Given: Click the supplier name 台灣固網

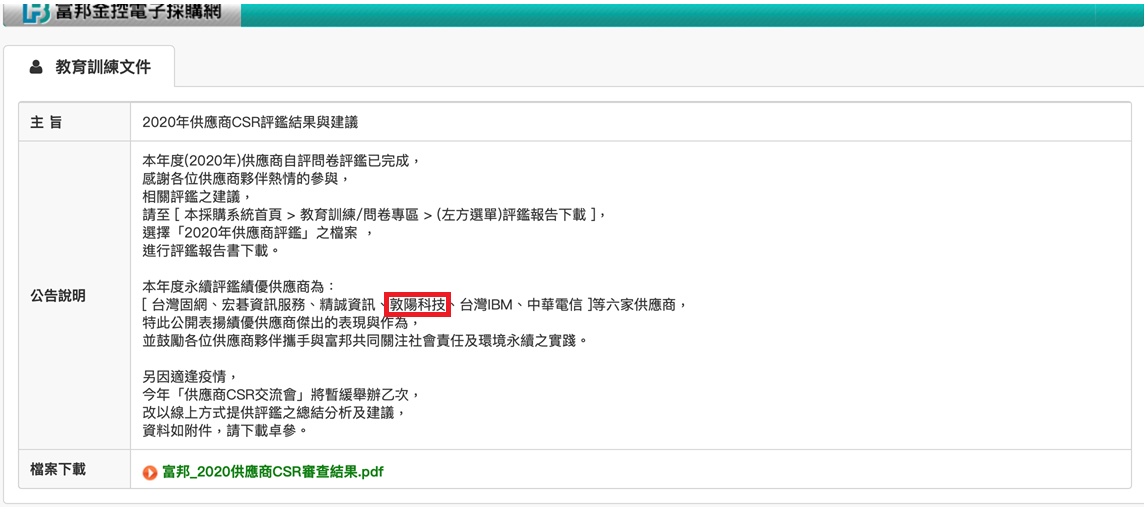Looking at the screenshot, I should 179,304.
